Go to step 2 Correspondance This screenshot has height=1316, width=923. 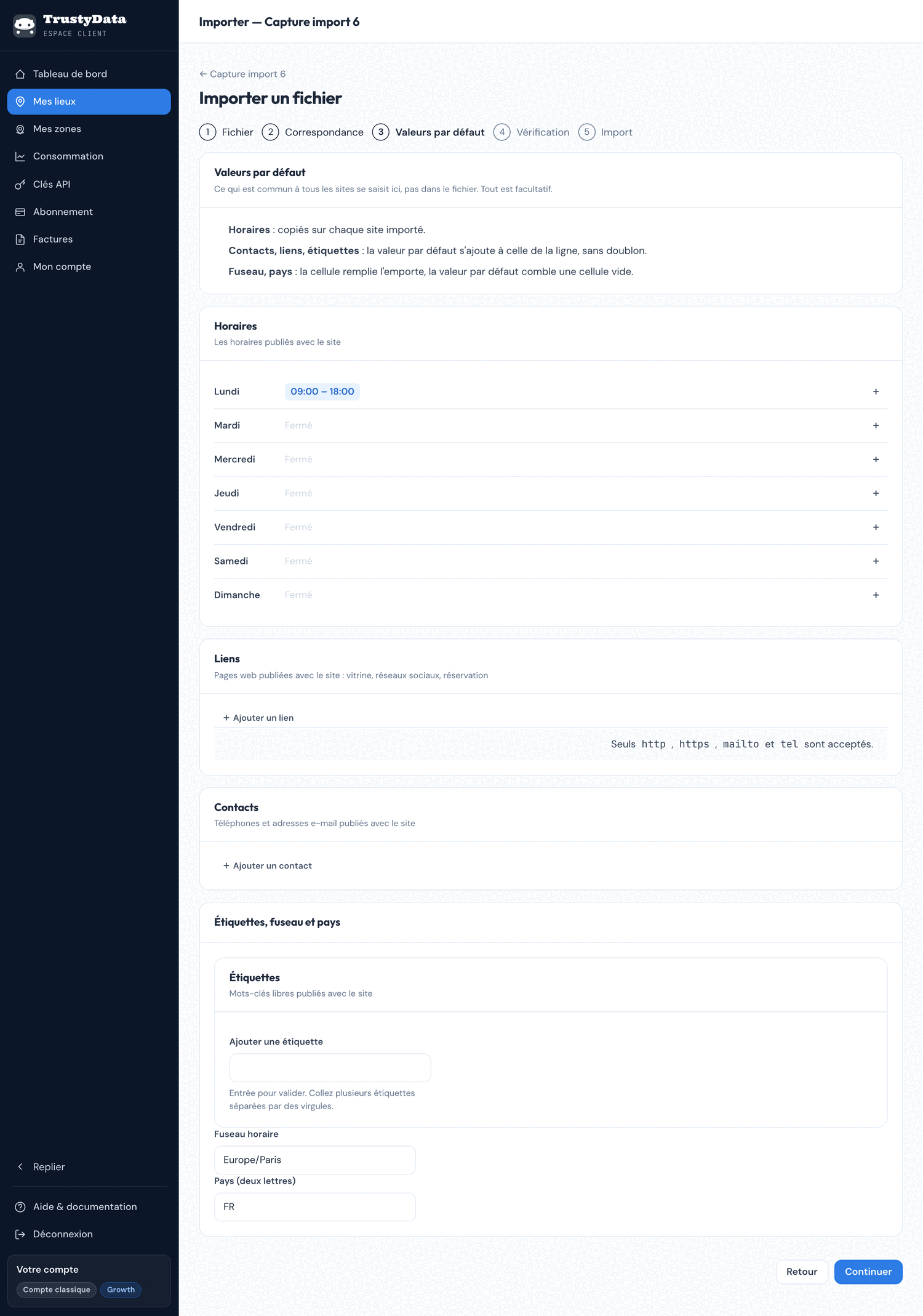(x=313, y=132)
